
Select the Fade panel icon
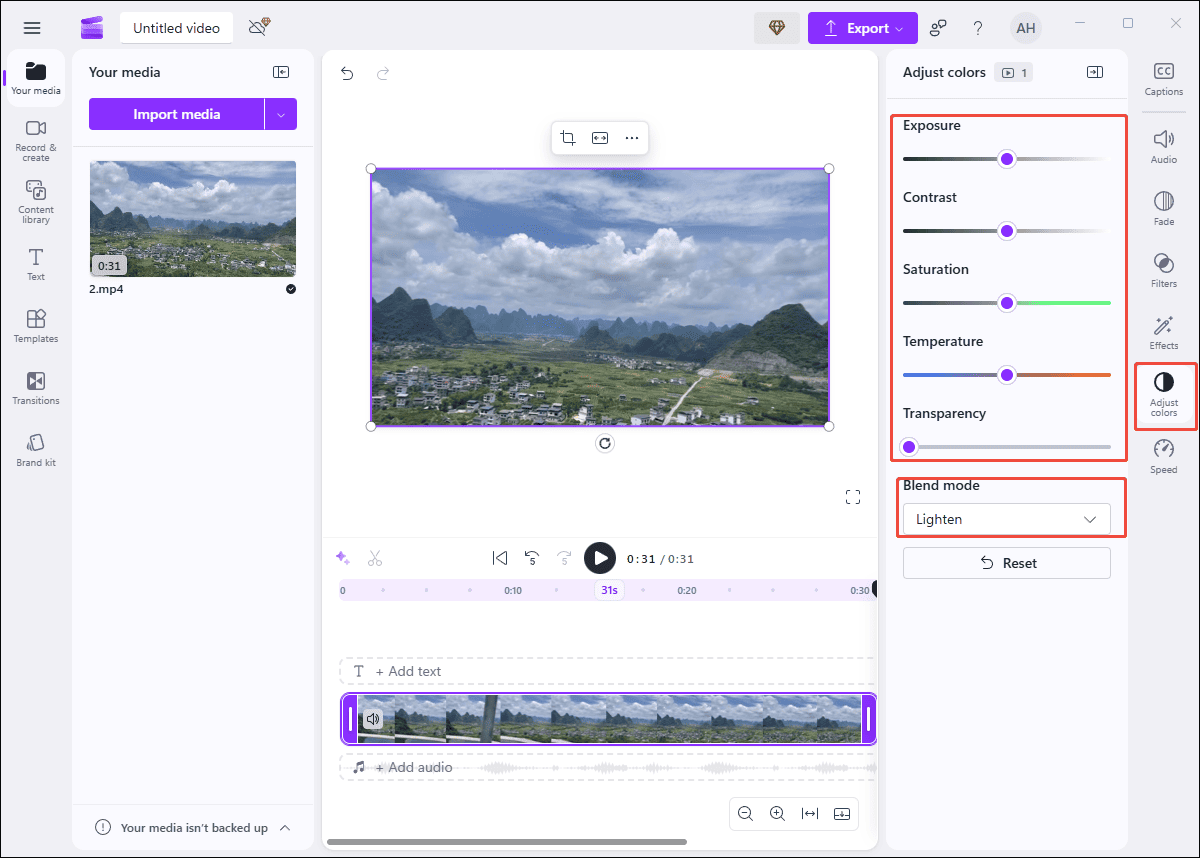click(1163, 207)
